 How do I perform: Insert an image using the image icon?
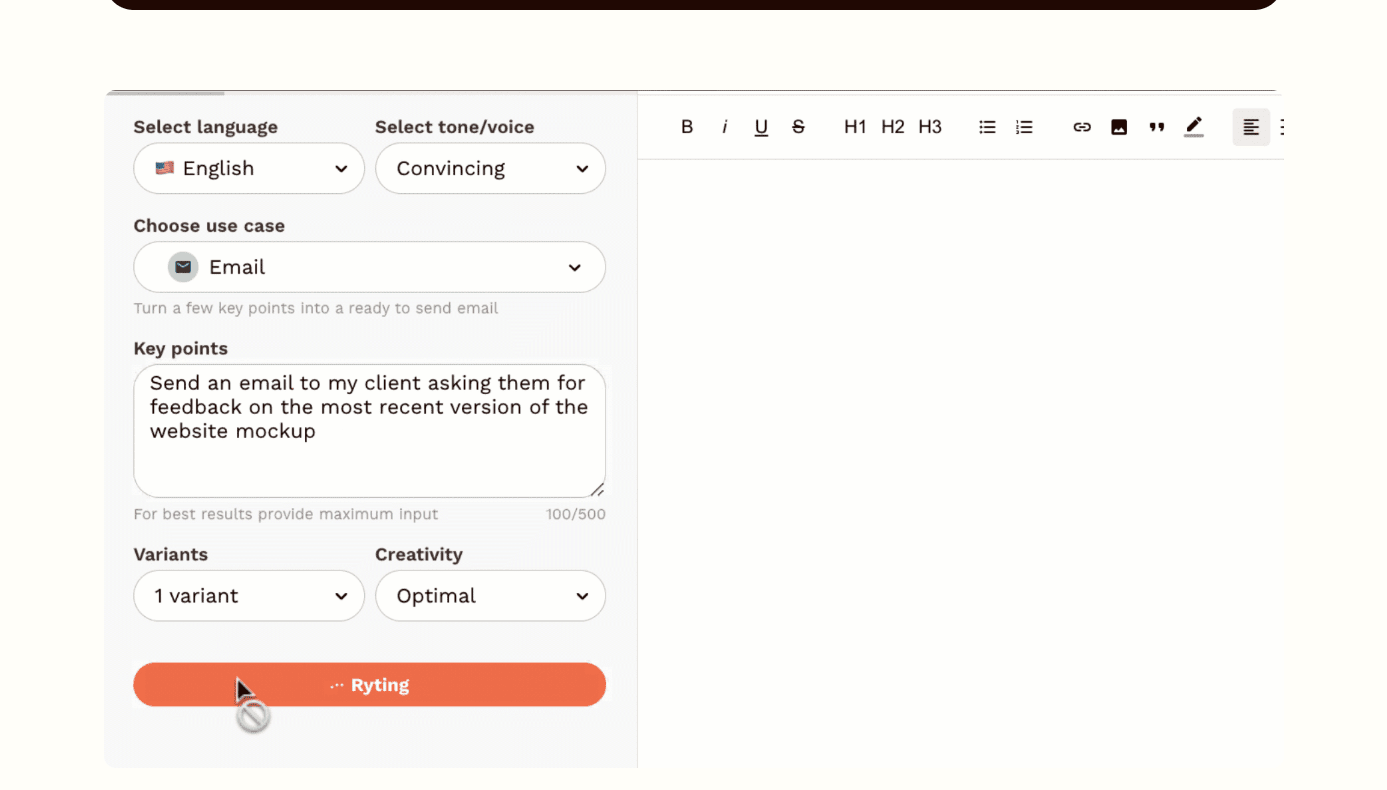1119,127
